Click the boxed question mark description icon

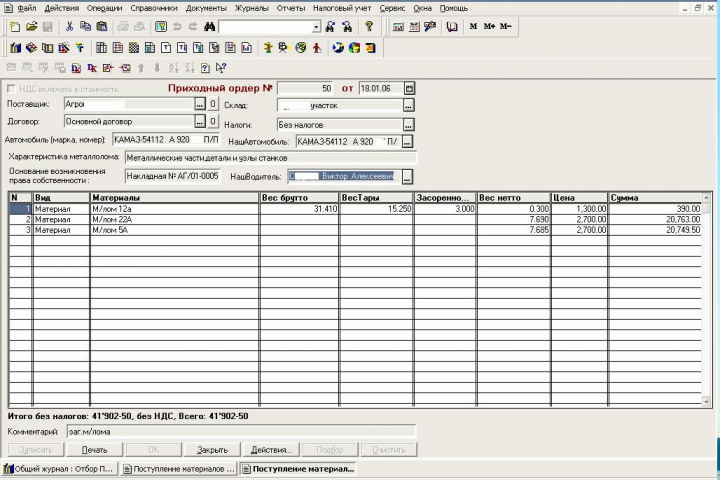click(x=205, y=68)
